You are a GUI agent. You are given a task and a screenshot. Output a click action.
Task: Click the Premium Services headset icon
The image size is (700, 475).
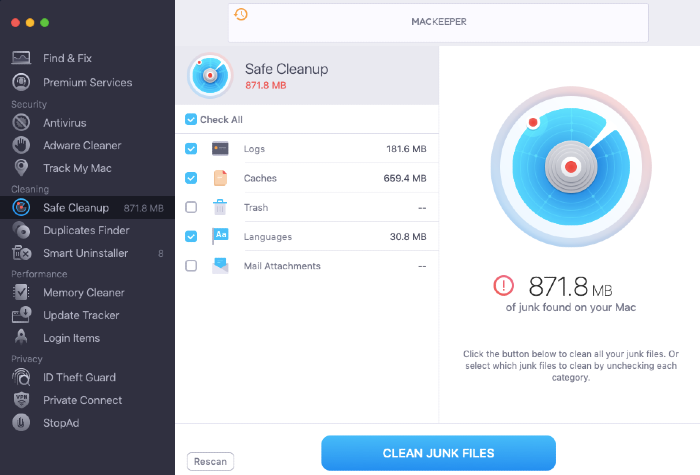21,82
